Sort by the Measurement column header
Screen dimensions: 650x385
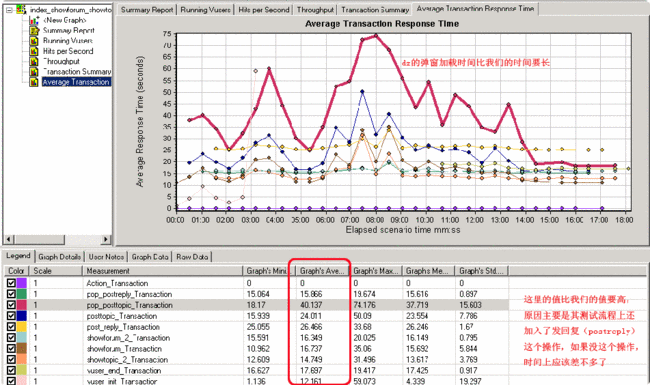tap(162, 271)
